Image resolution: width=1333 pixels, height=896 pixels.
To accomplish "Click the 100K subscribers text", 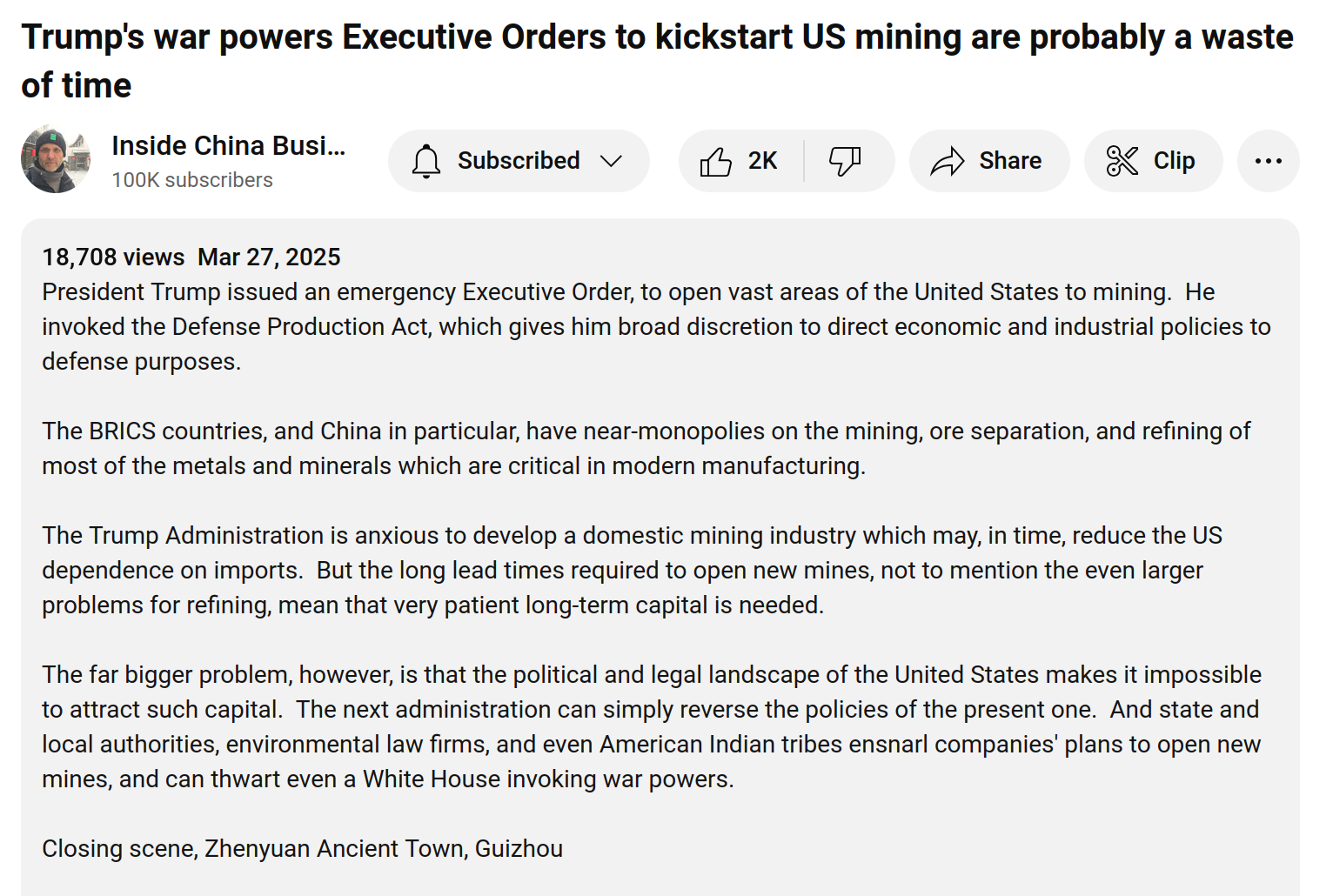I will click(192, 180).
